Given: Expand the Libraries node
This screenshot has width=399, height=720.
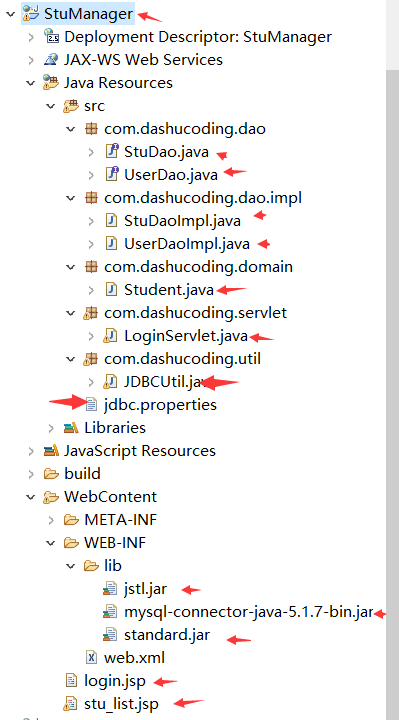Looking at the screenshot, I should pos(51,428).
